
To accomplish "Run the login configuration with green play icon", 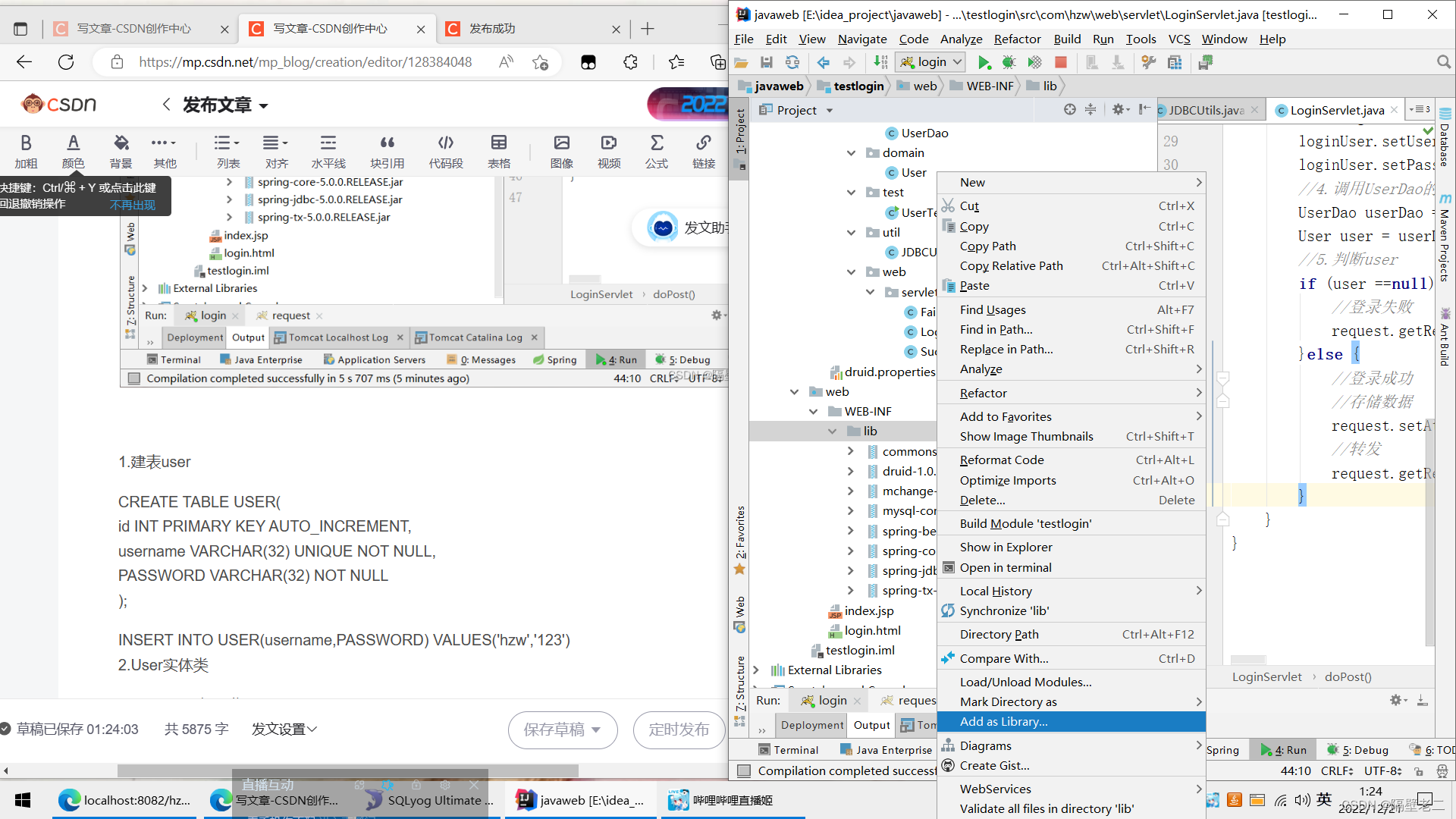I will coord(984,62).
